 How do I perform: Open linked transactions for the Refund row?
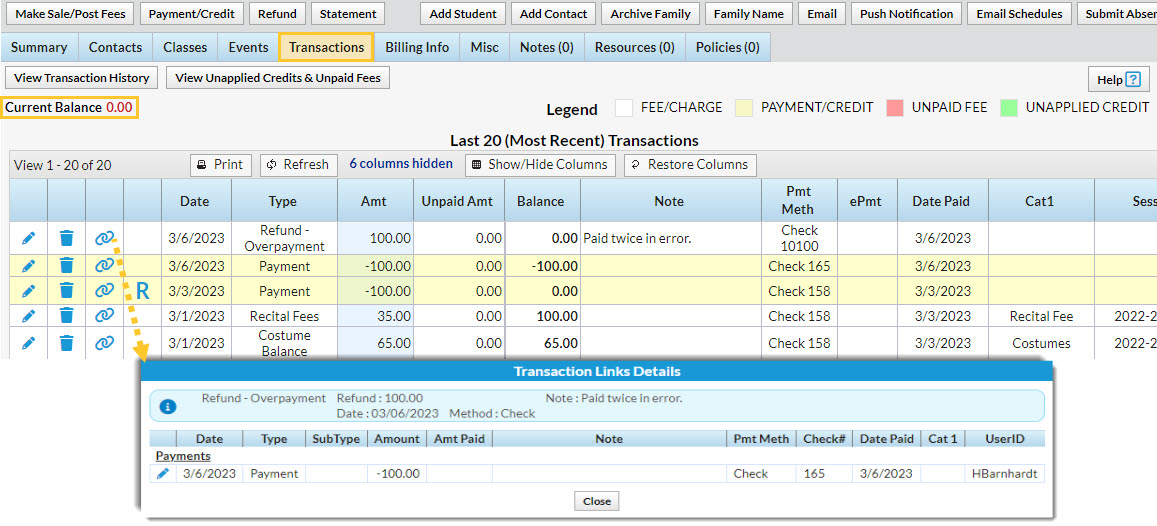pos(104,238)
